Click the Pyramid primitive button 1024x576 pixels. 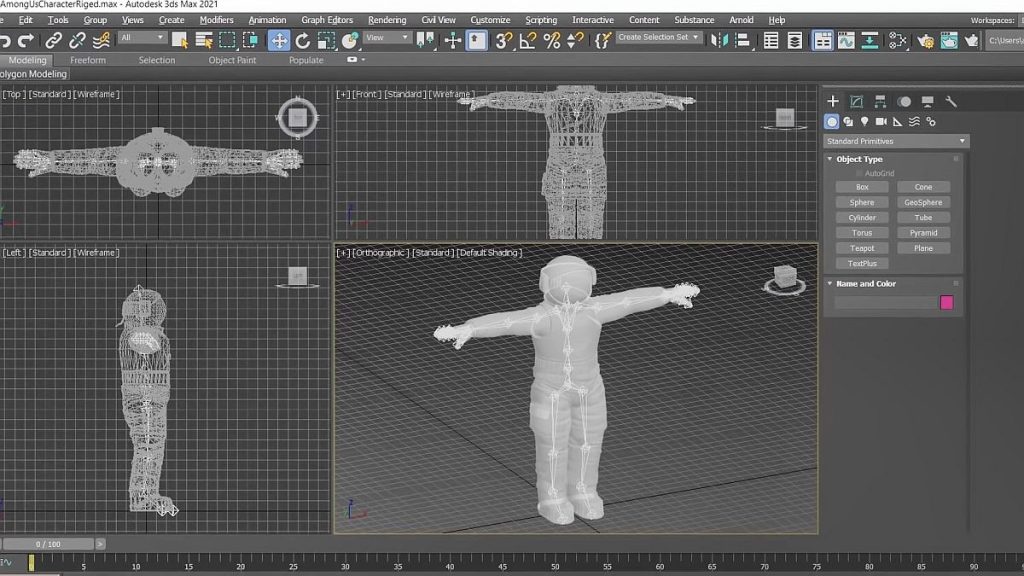pos(923,233)
